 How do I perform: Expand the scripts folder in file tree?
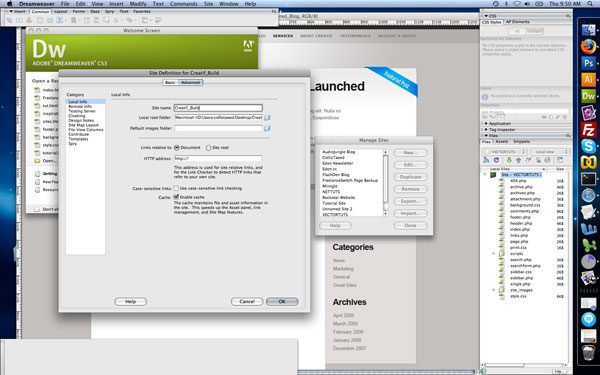(x=493, y=253)
